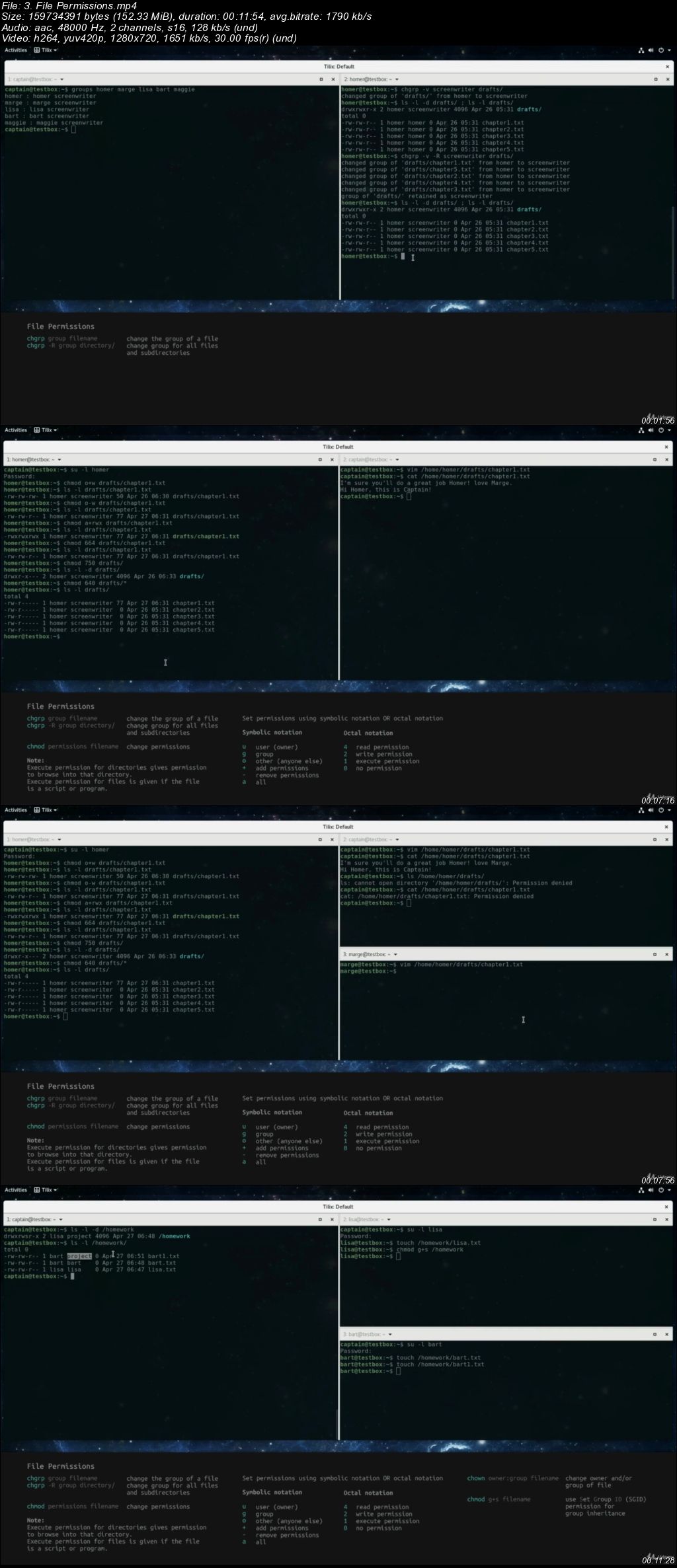Click the volume icon in the 00:07:16 frame

tap(651, 430)
